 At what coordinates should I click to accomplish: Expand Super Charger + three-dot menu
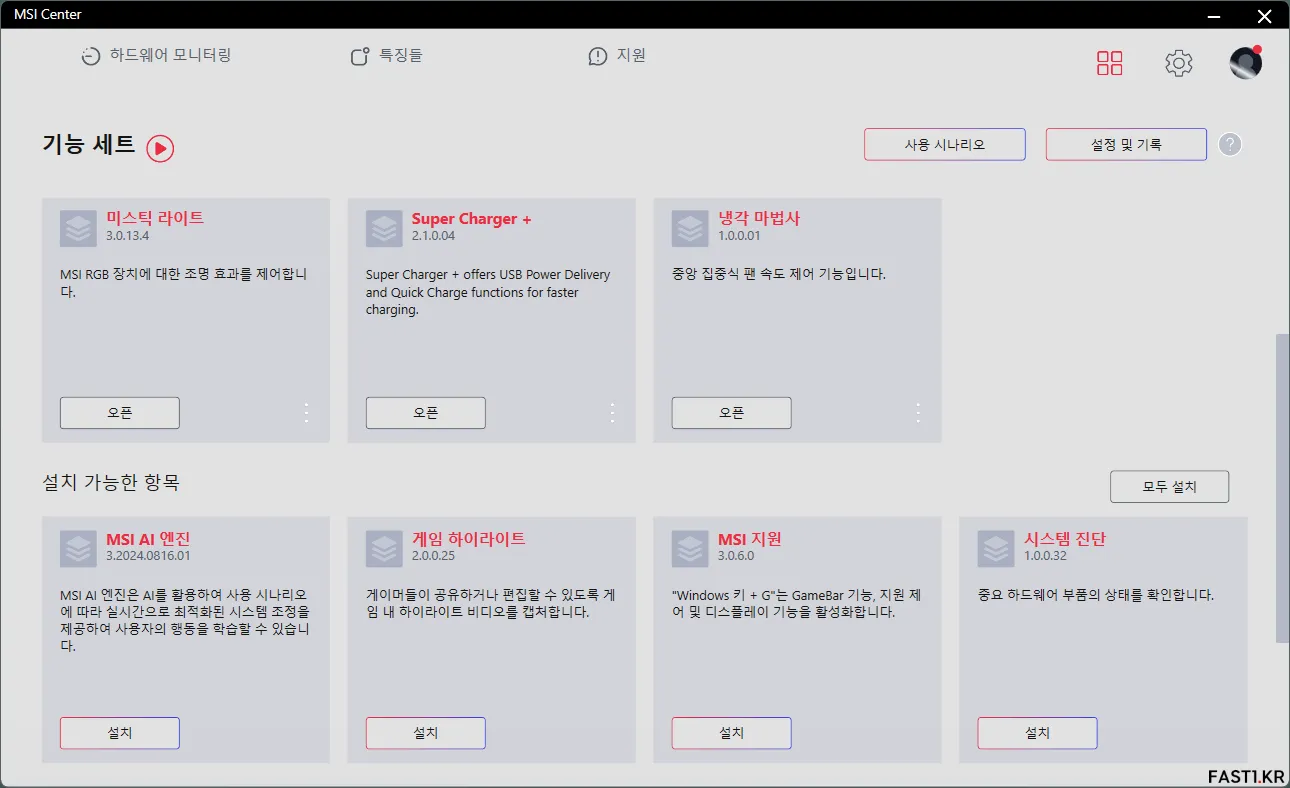[x=612, y=413]
